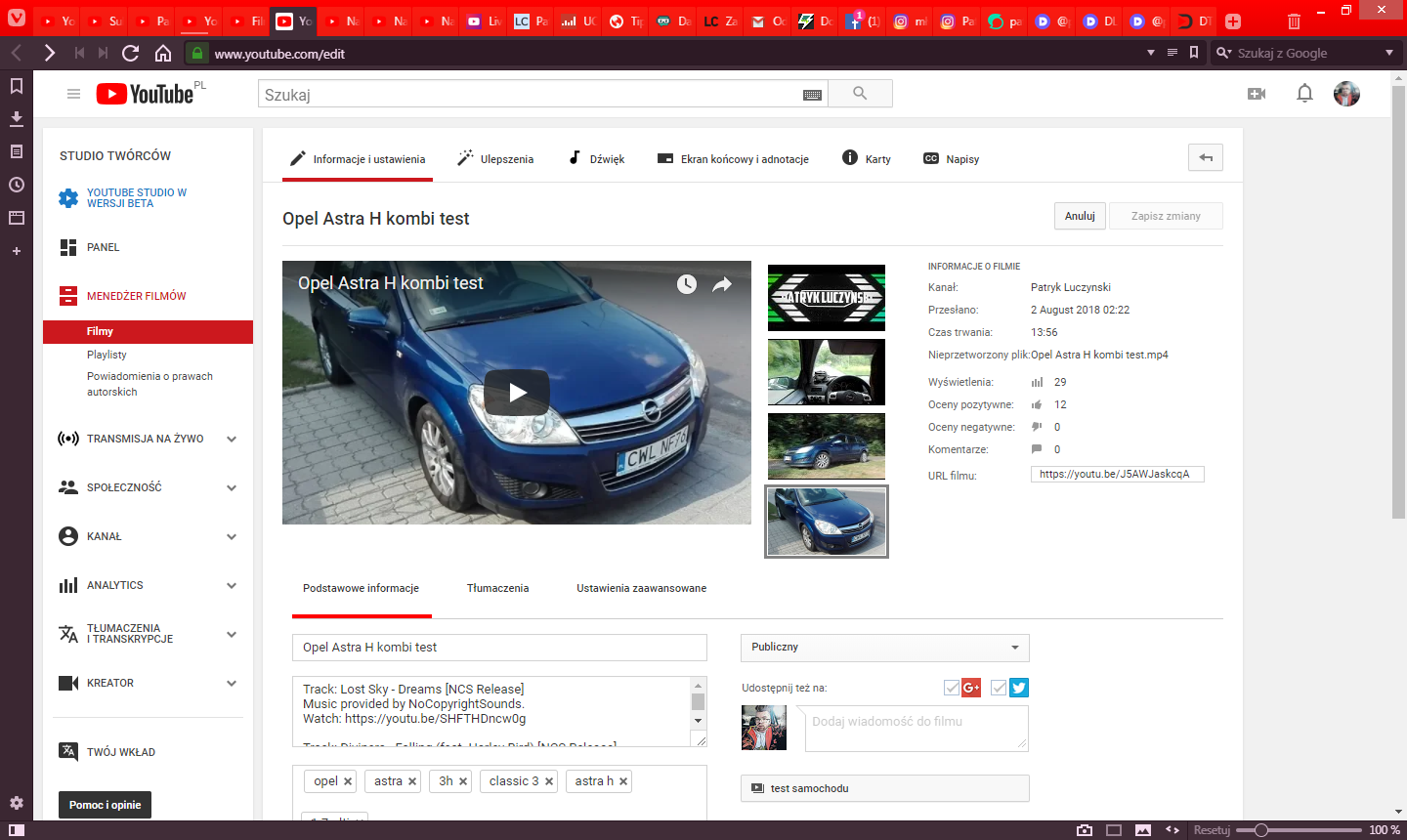This screenshot has width=1407, height=840.
Task: Expand Społeczność section
Action: [x=232, y=488]
